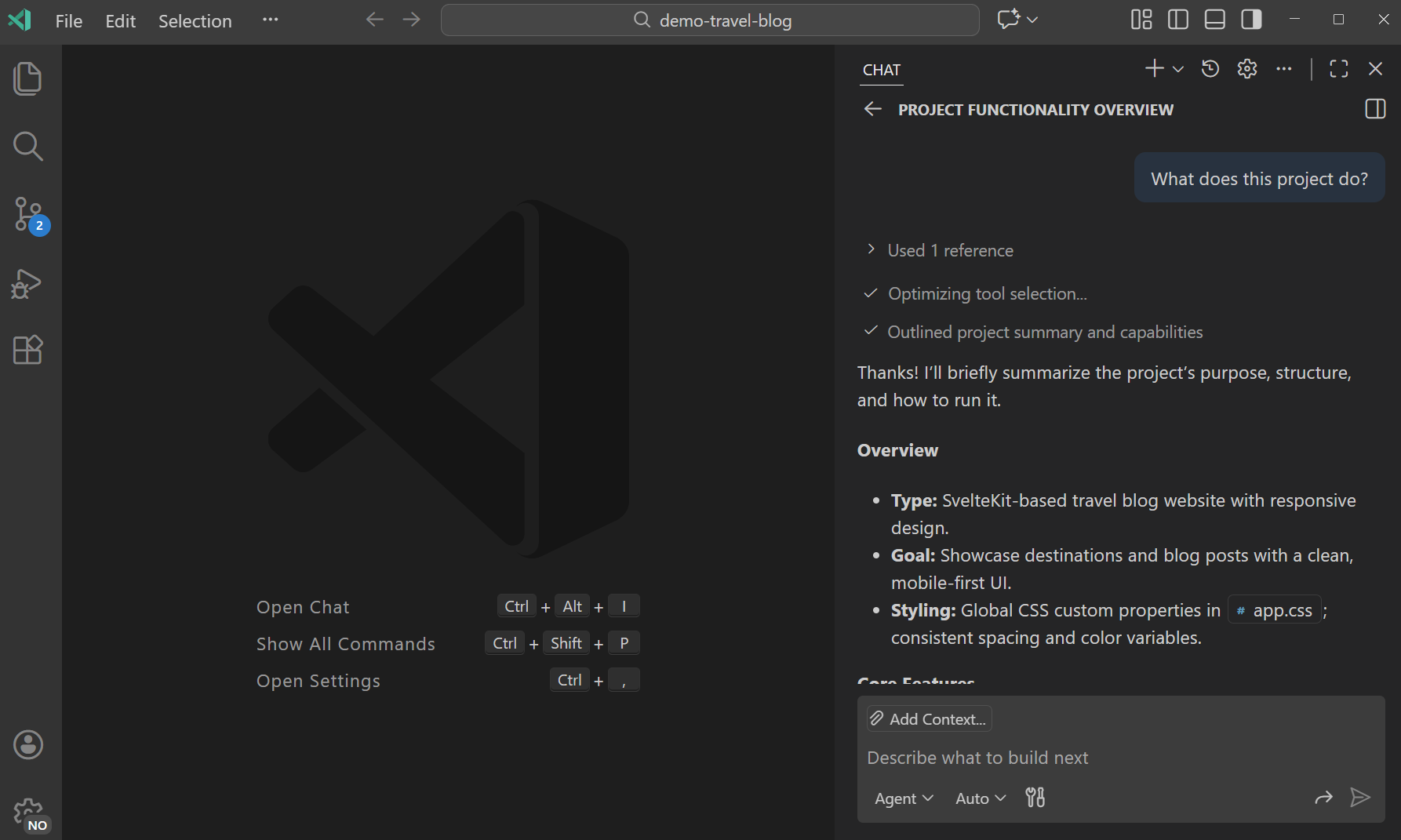Open the Search view in activity bar
The height and width of the screenshot is (840, 1401).
[28, 146]
